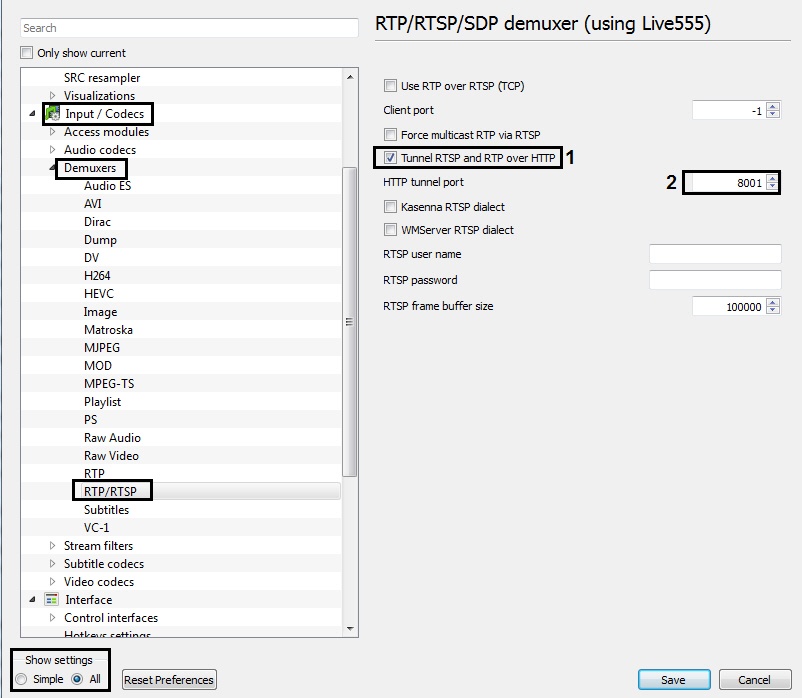Open the MPEG-TS demuxer settings

tap(108, 384)
